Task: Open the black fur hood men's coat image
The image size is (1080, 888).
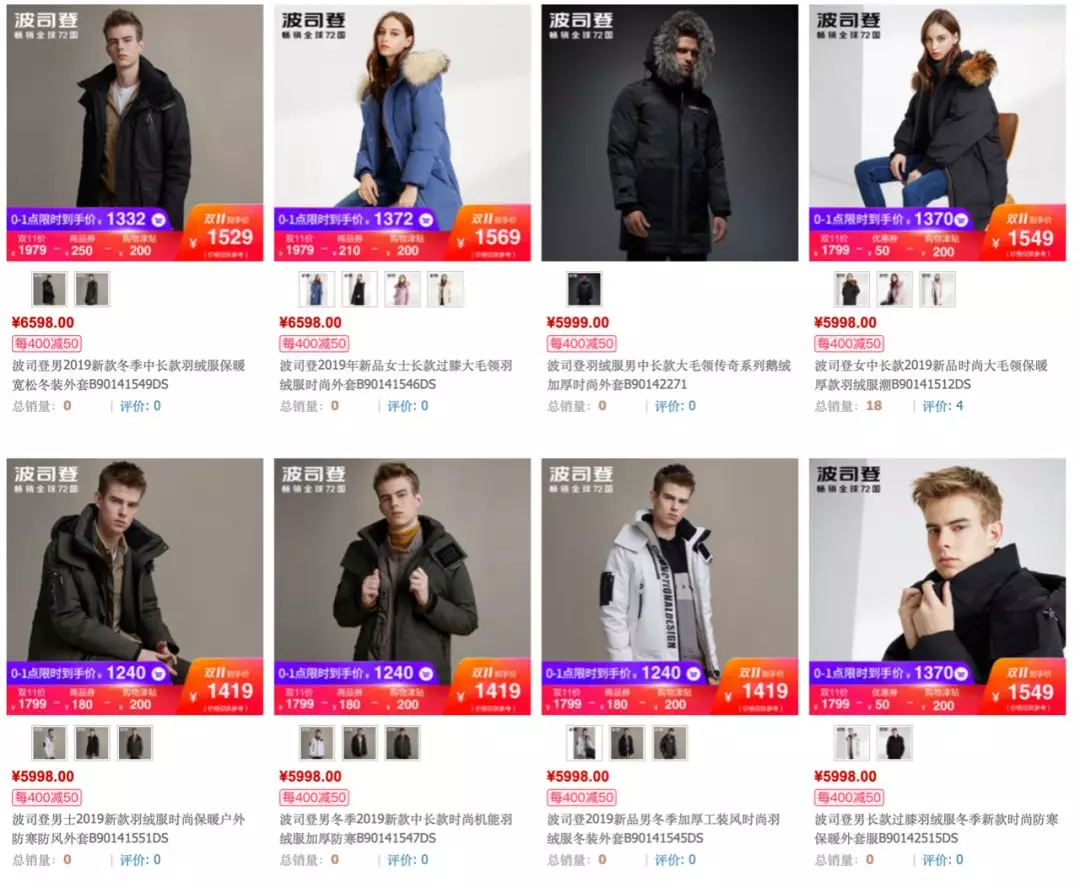Action: click(x=669, y=133)
